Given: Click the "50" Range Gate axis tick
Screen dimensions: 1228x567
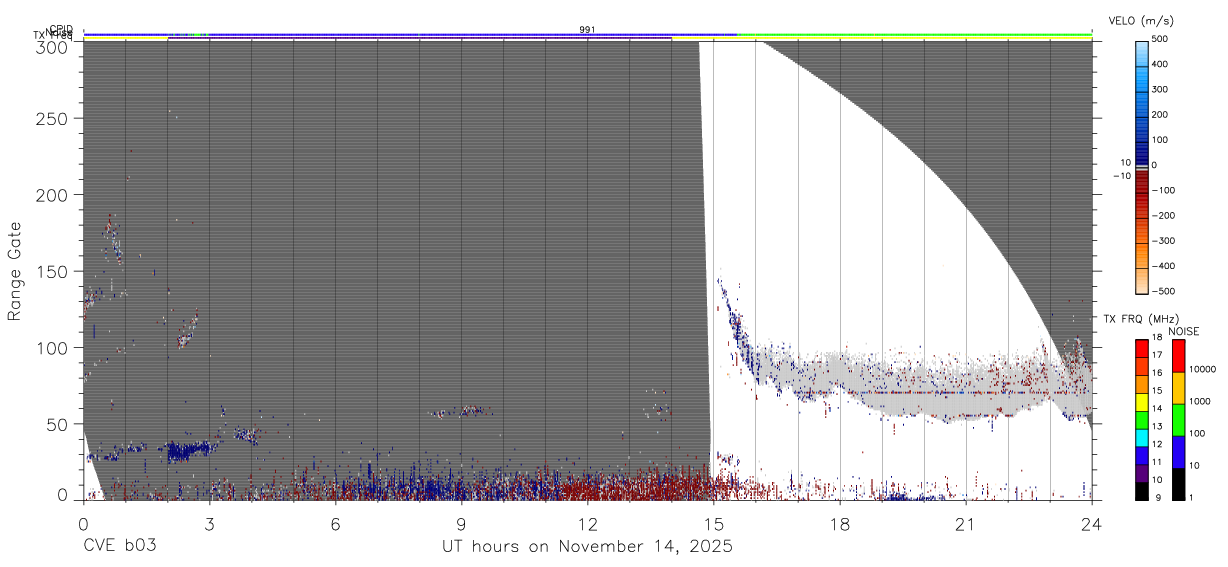Looking at the screenshot, I should click(57, 424).
